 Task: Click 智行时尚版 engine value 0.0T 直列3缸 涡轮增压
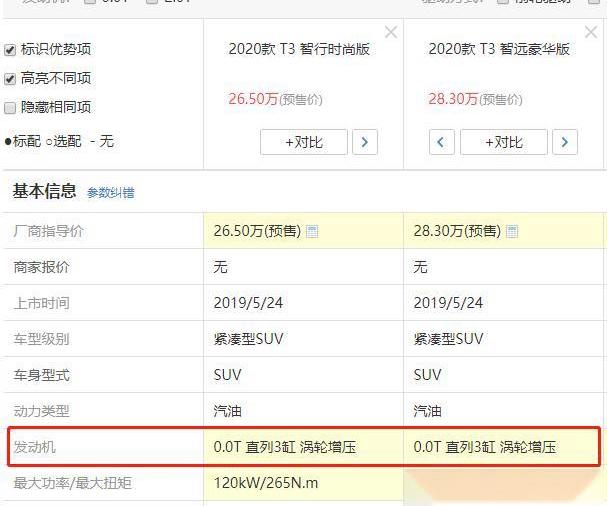point(285,447)
